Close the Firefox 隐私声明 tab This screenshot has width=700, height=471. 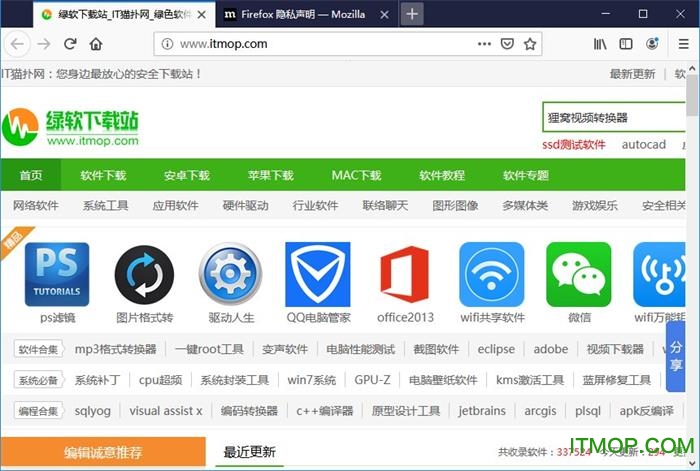pyautogui.click(x=384, y=15)
